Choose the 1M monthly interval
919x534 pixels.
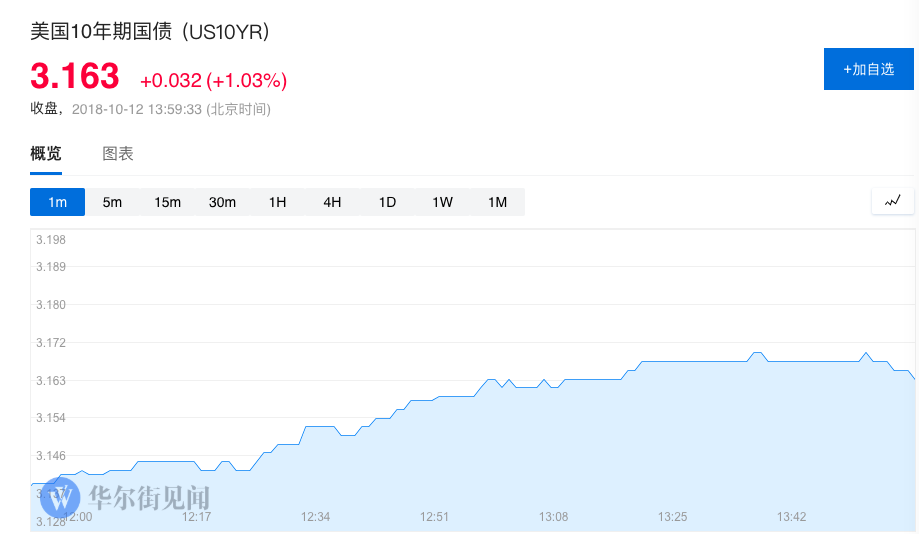point(497,202)
